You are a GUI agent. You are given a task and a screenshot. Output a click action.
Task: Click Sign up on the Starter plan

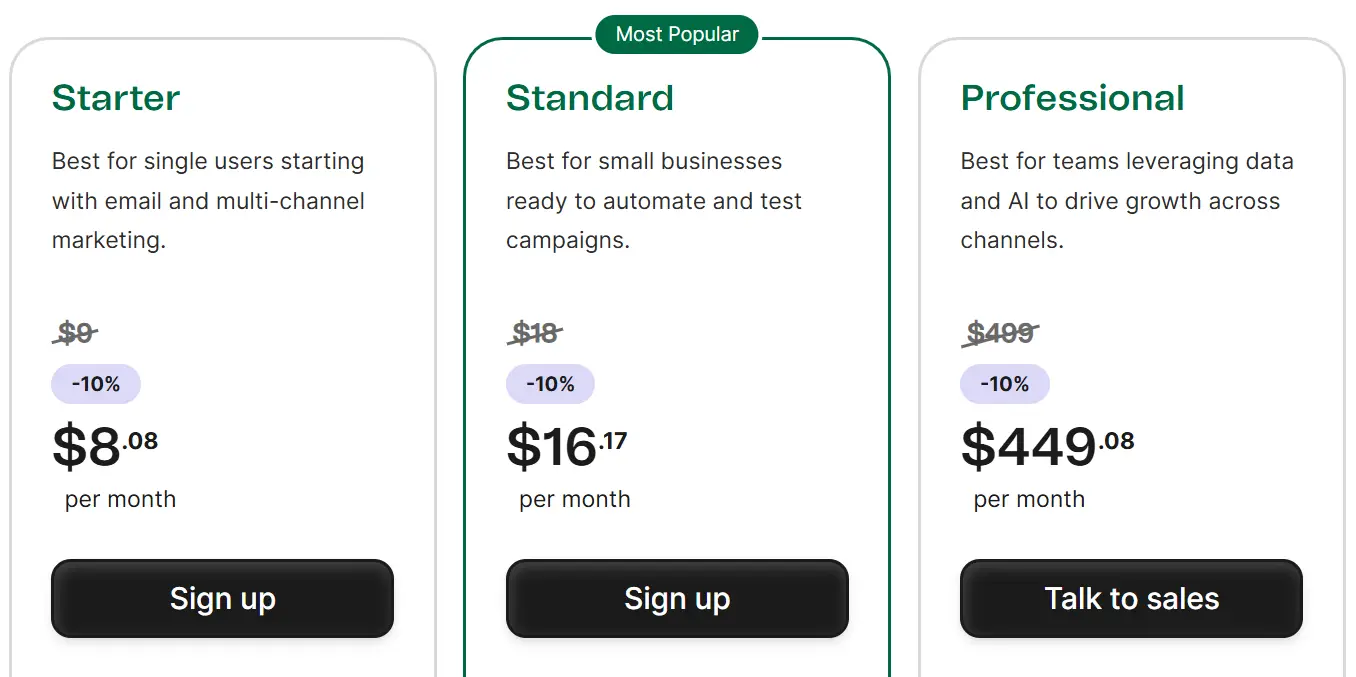(x=222, y=598)
